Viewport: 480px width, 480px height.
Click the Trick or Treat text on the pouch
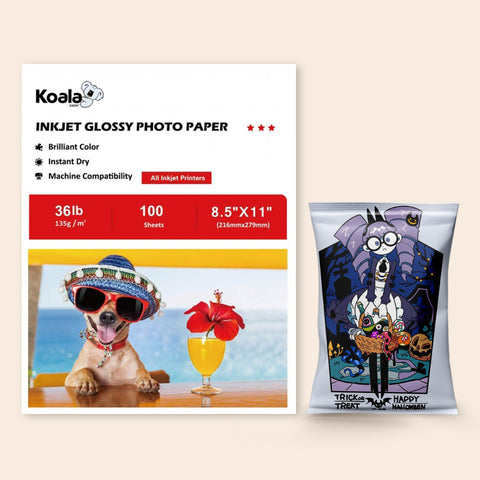point(349,402)
